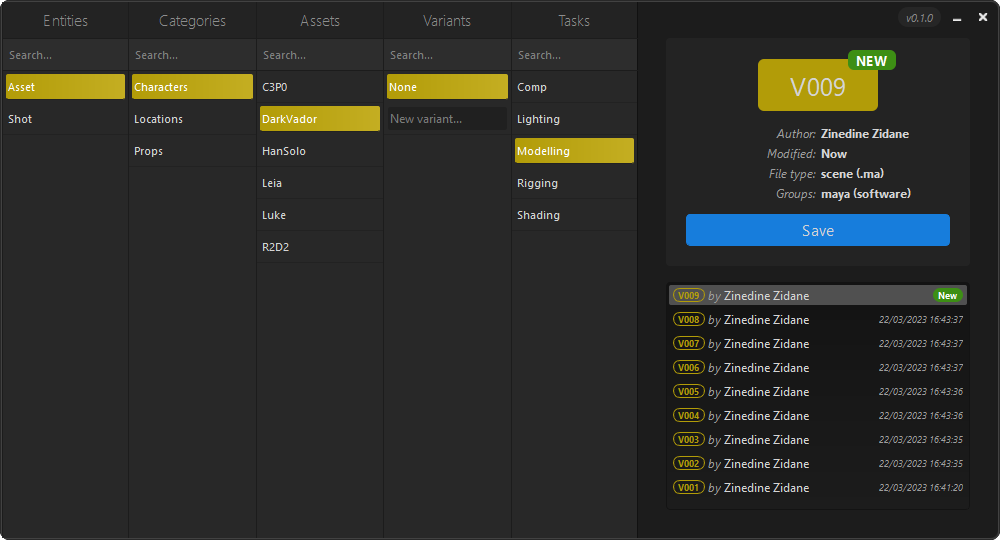Minimize the window

[x=957, y=19]
